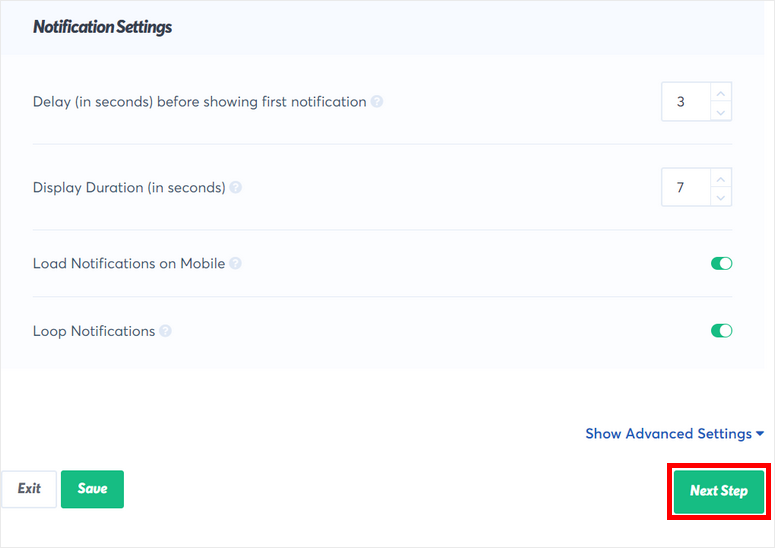Click the Next Step button

[x=719, y=491]
